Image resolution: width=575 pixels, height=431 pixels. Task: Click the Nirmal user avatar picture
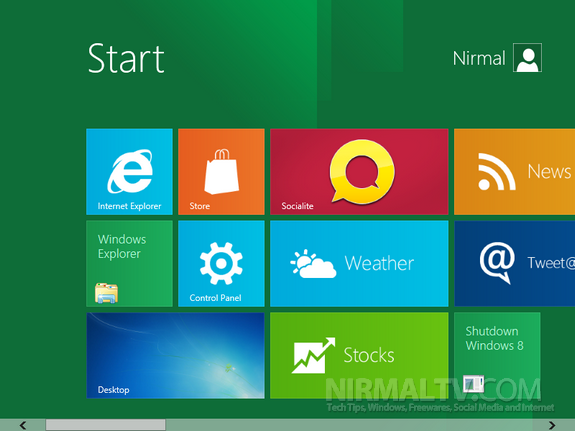[527, 58]
